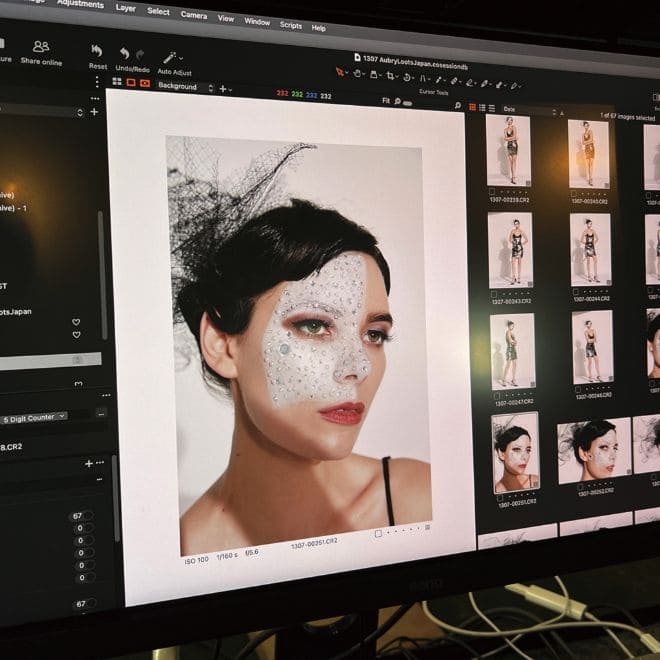Select thumbnail 1307-00244.CR2
Image resolution: width=660 pixels, height=660 pixels.
tap(591, 250)
